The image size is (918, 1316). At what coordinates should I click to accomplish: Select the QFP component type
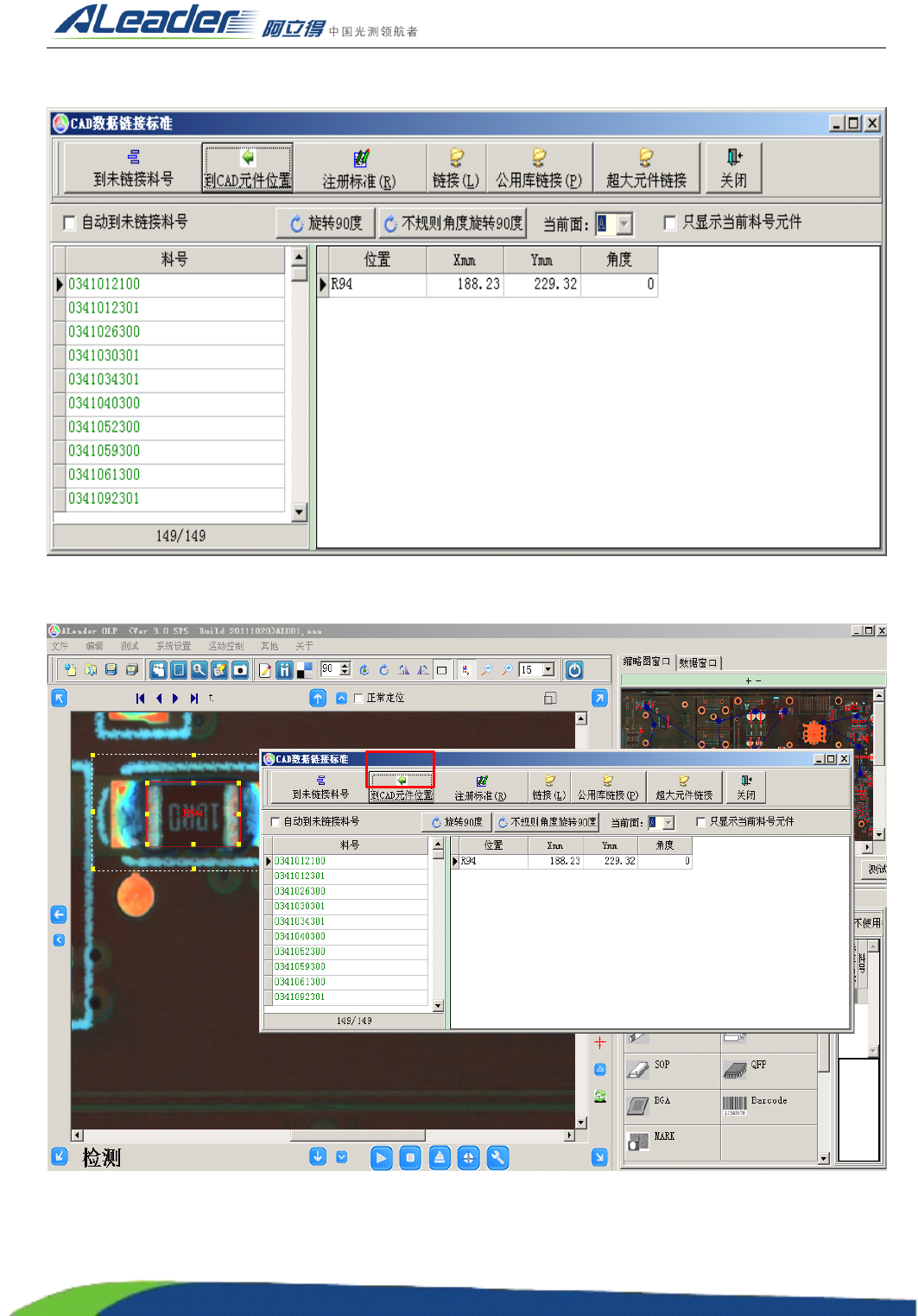769,1071
